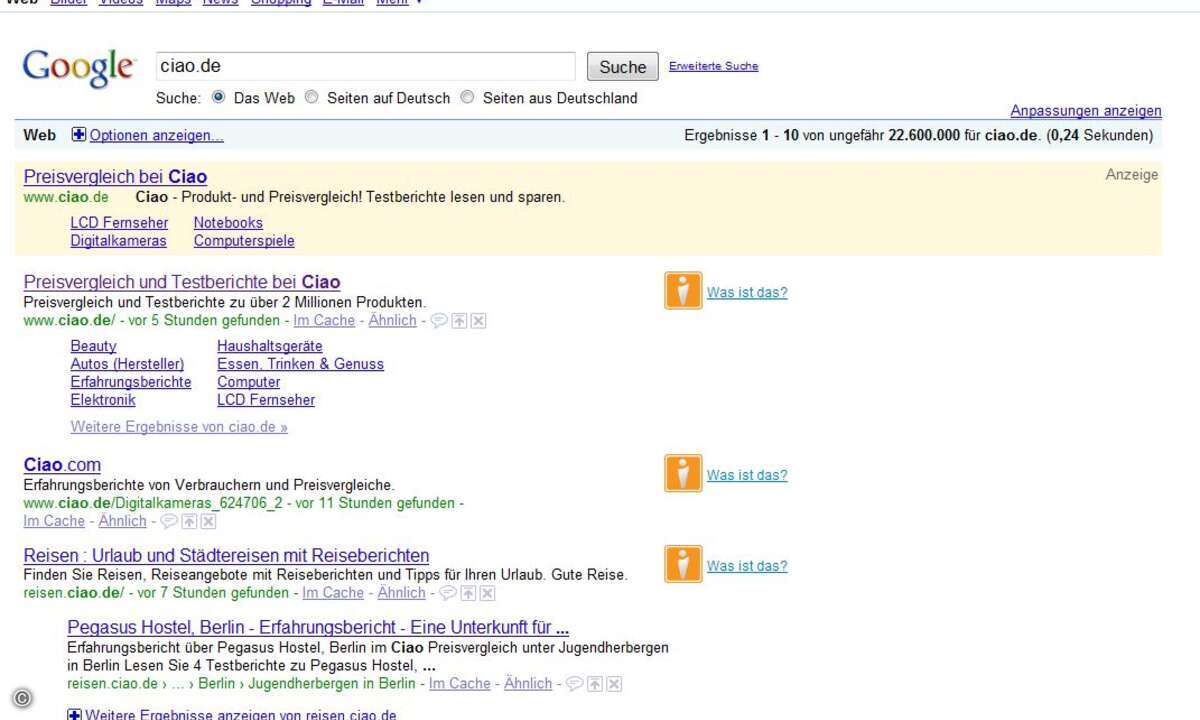
Task: Click green 'www.ciao.de' URL in the ad
Action: pyautogui.click(x=66, y=197)
